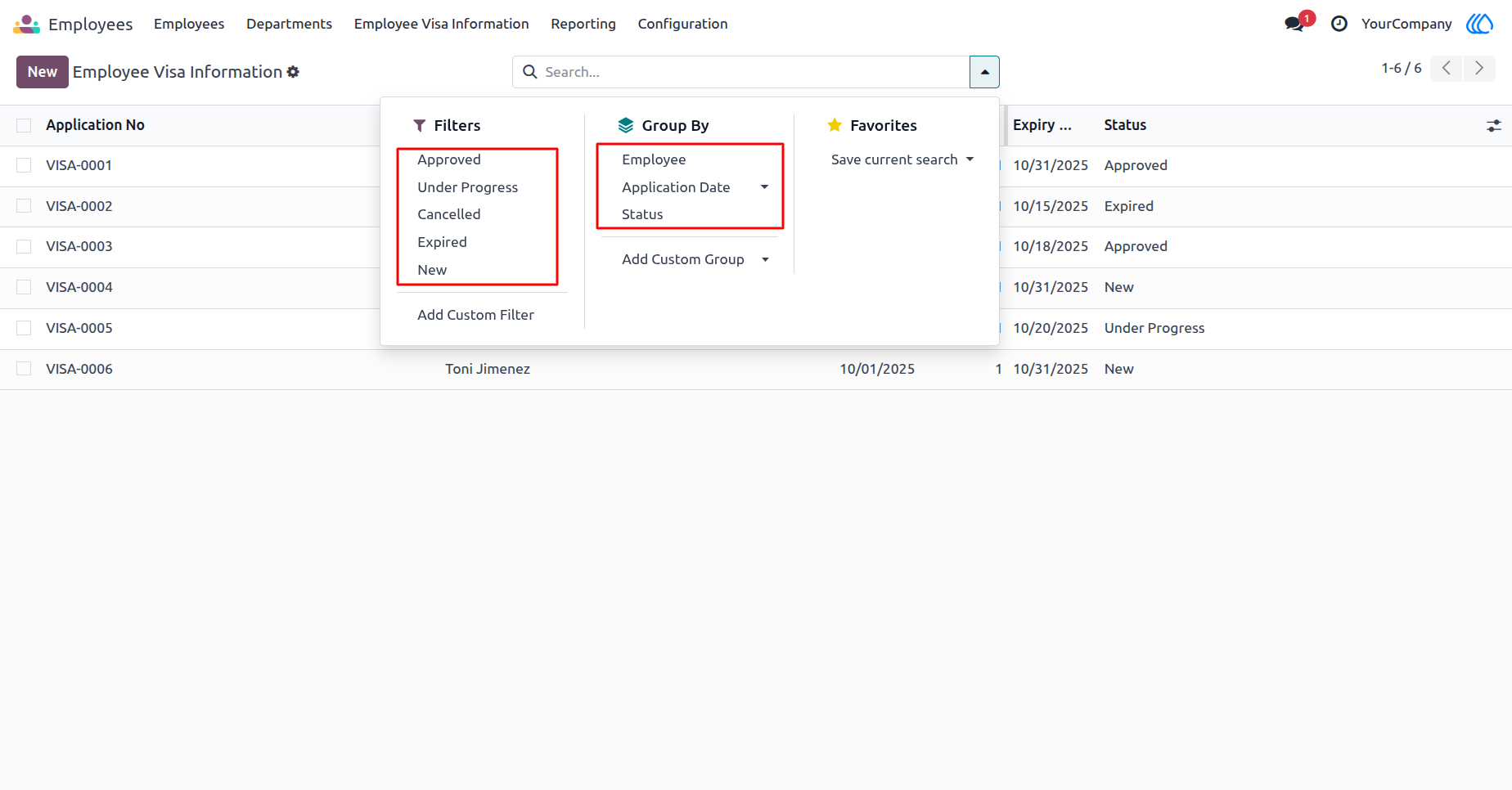The image size is (1512, 790).
Task: Apply the New status filter
Action: coord(432,270)
